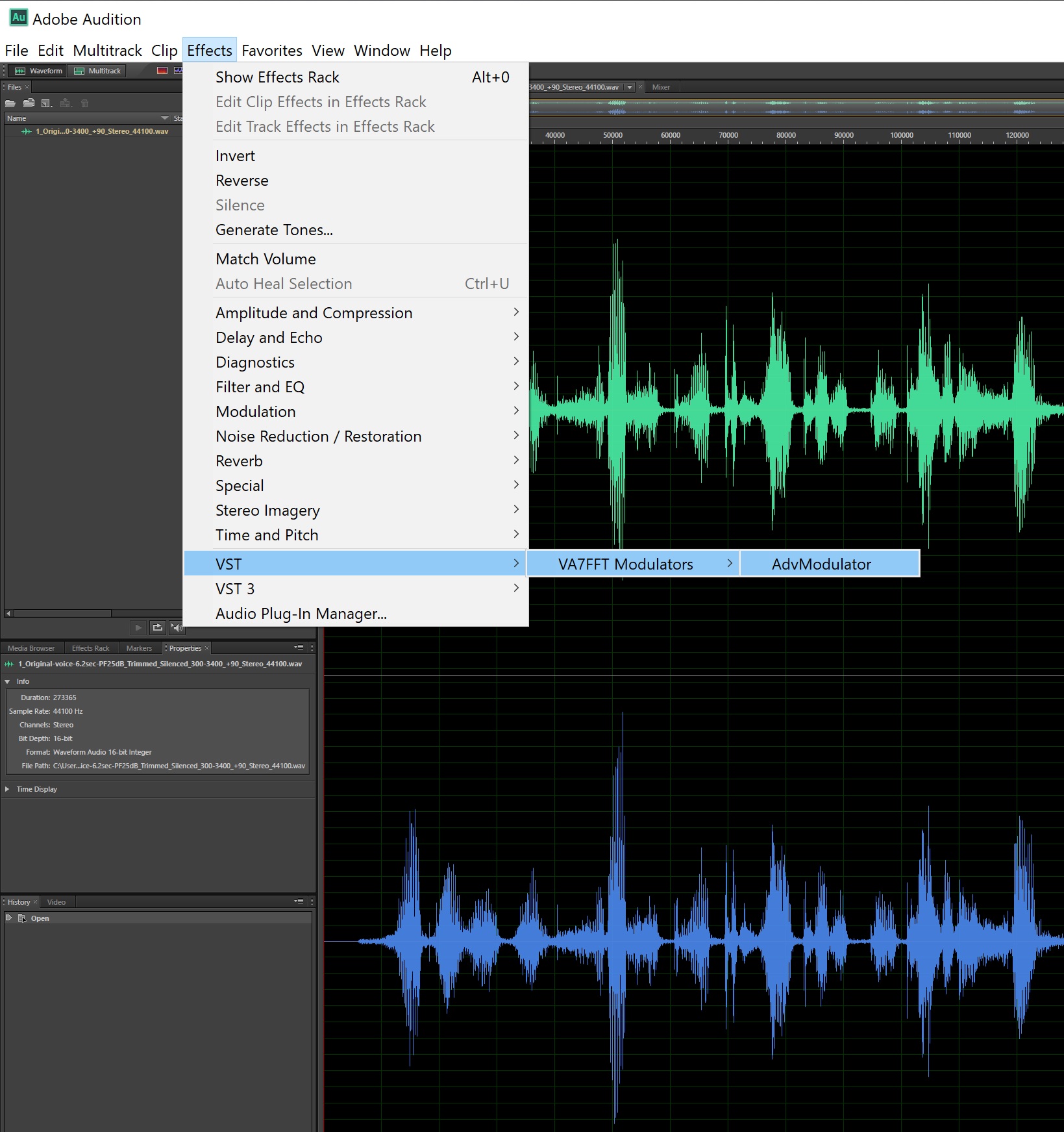This screenshot has height=1132, width=1064.
Task: Switch to Waveform editor view
Action: click(38, 71)
